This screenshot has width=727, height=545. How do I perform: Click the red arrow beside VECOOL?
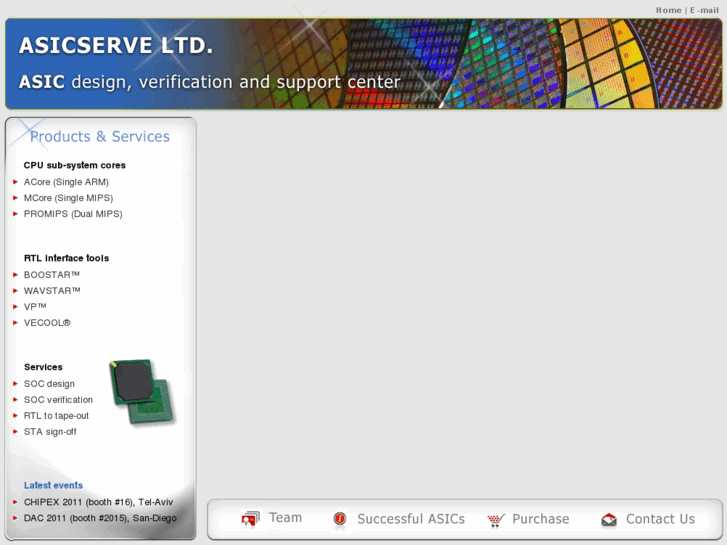point(15,323)
